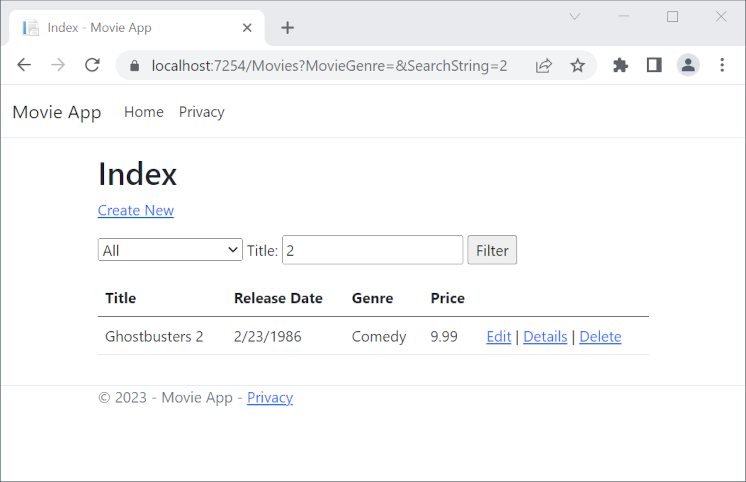Reload the current page

pyautogui.click(x=92, y=65)
